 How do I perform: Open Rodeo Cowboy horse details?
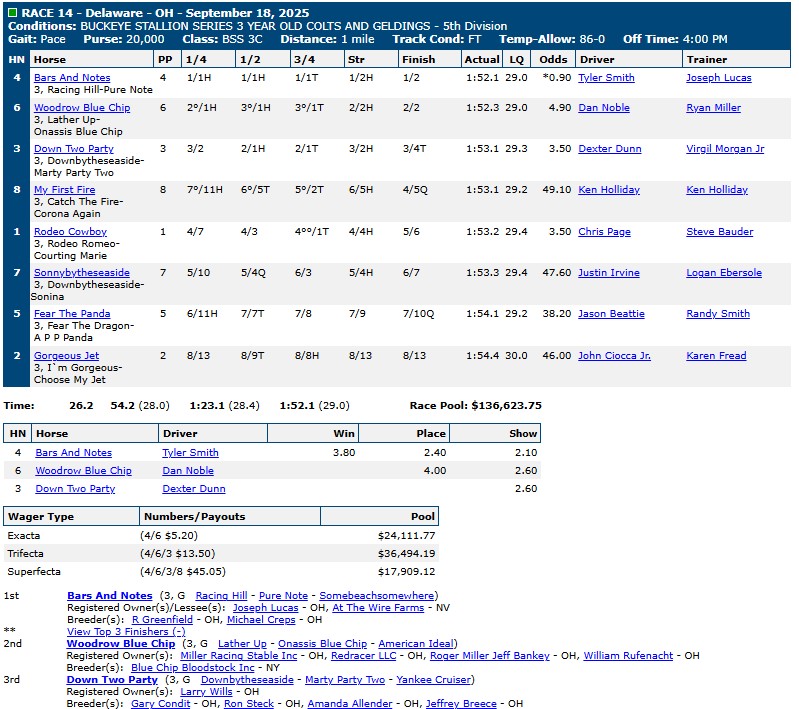[x=70, y=232]
